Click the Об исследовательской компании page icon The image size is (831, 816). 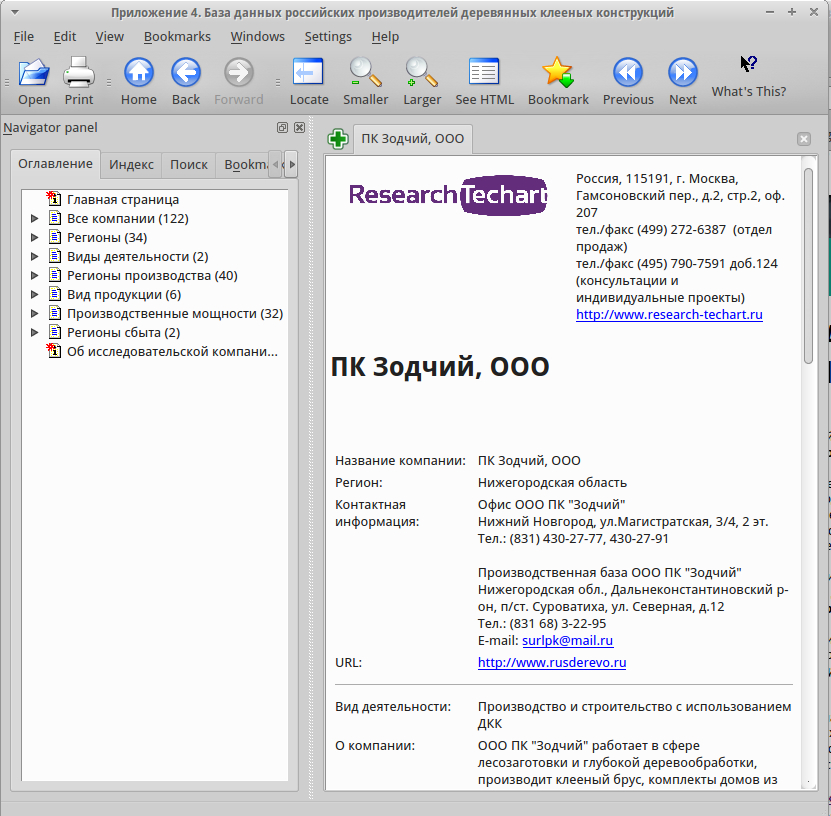point(54,351)
